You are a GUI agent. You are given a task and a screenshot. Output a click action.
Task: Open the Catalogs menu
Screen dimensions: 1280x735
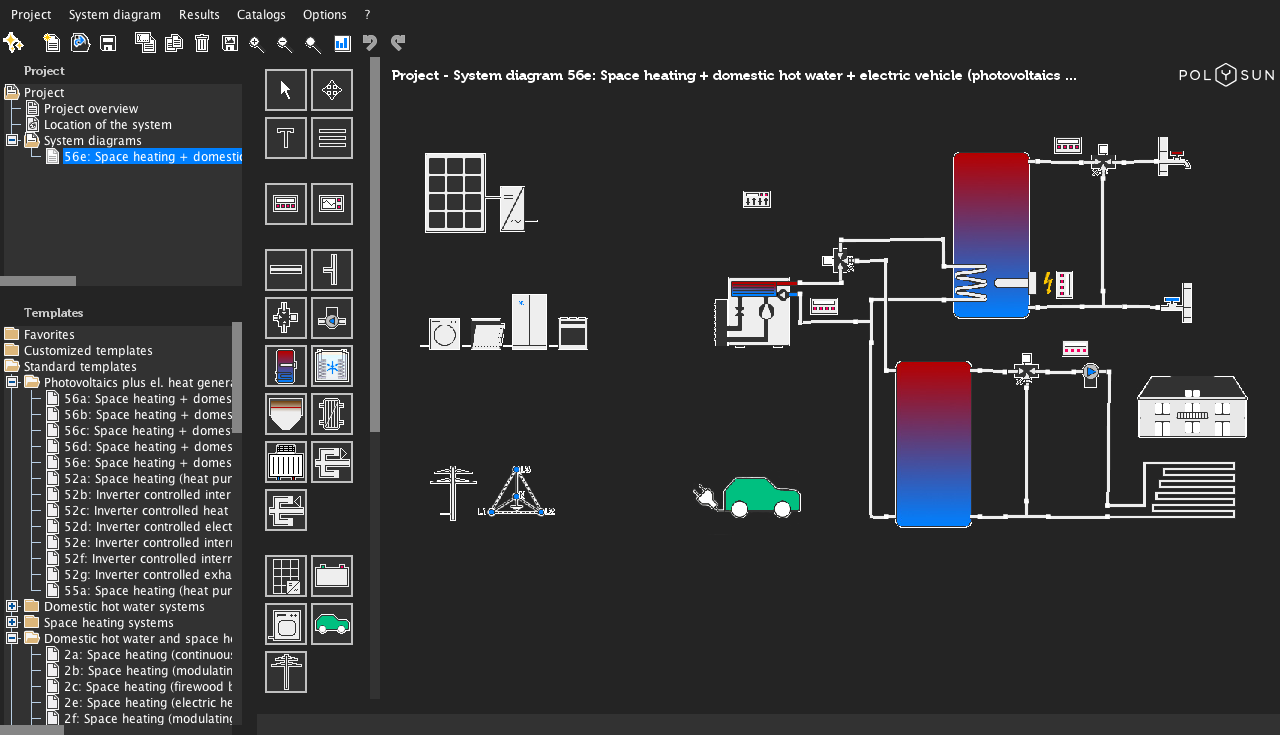click(x=261, y=15)
